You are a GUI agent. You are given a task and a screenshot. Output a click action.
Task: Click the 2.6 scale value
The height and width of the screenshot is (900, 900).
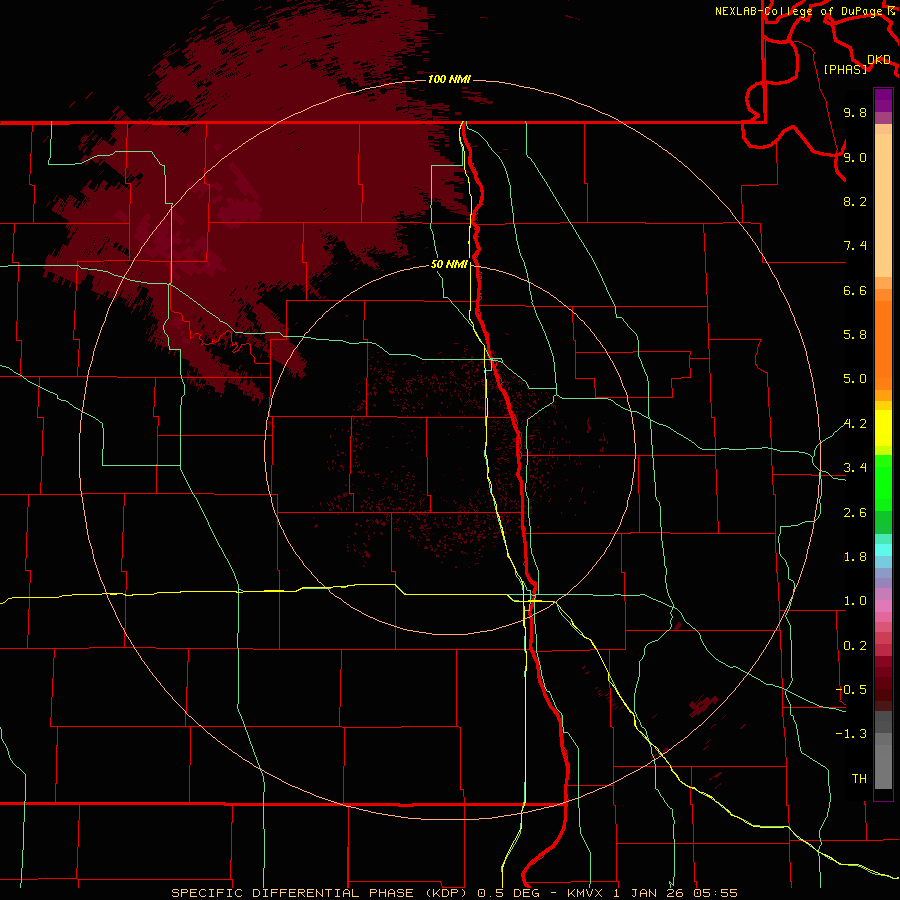[x=855, y=513]
